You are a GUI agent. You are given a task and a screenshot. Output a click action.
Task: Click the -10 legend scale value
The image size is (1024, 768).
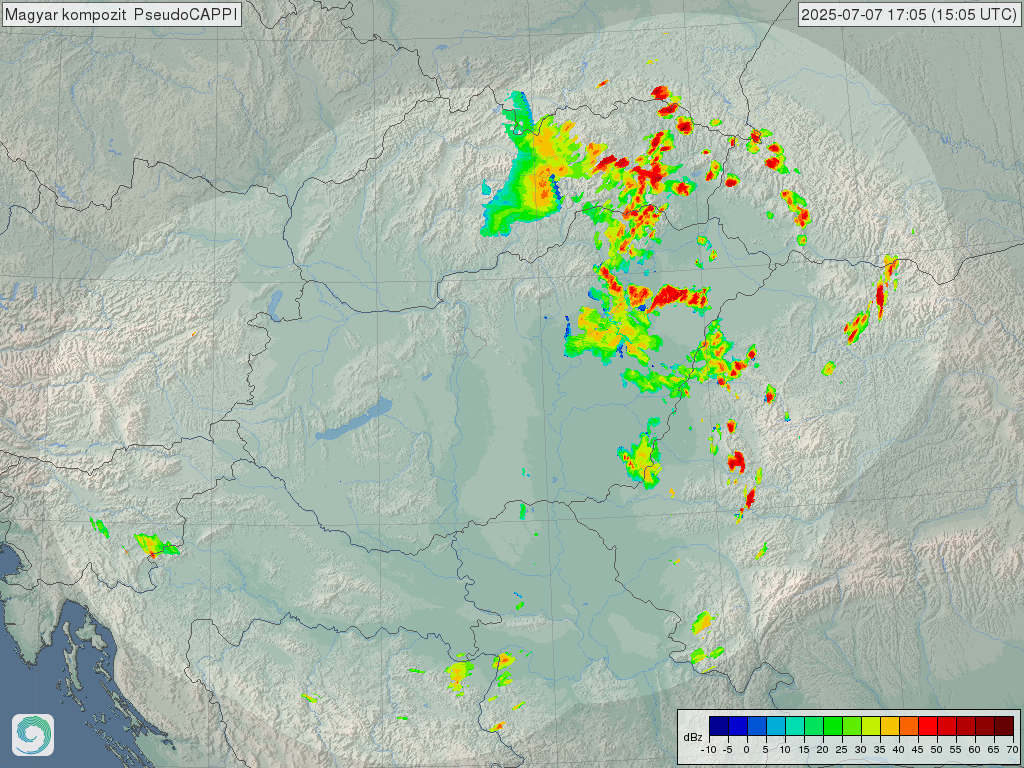pos(709,750)
